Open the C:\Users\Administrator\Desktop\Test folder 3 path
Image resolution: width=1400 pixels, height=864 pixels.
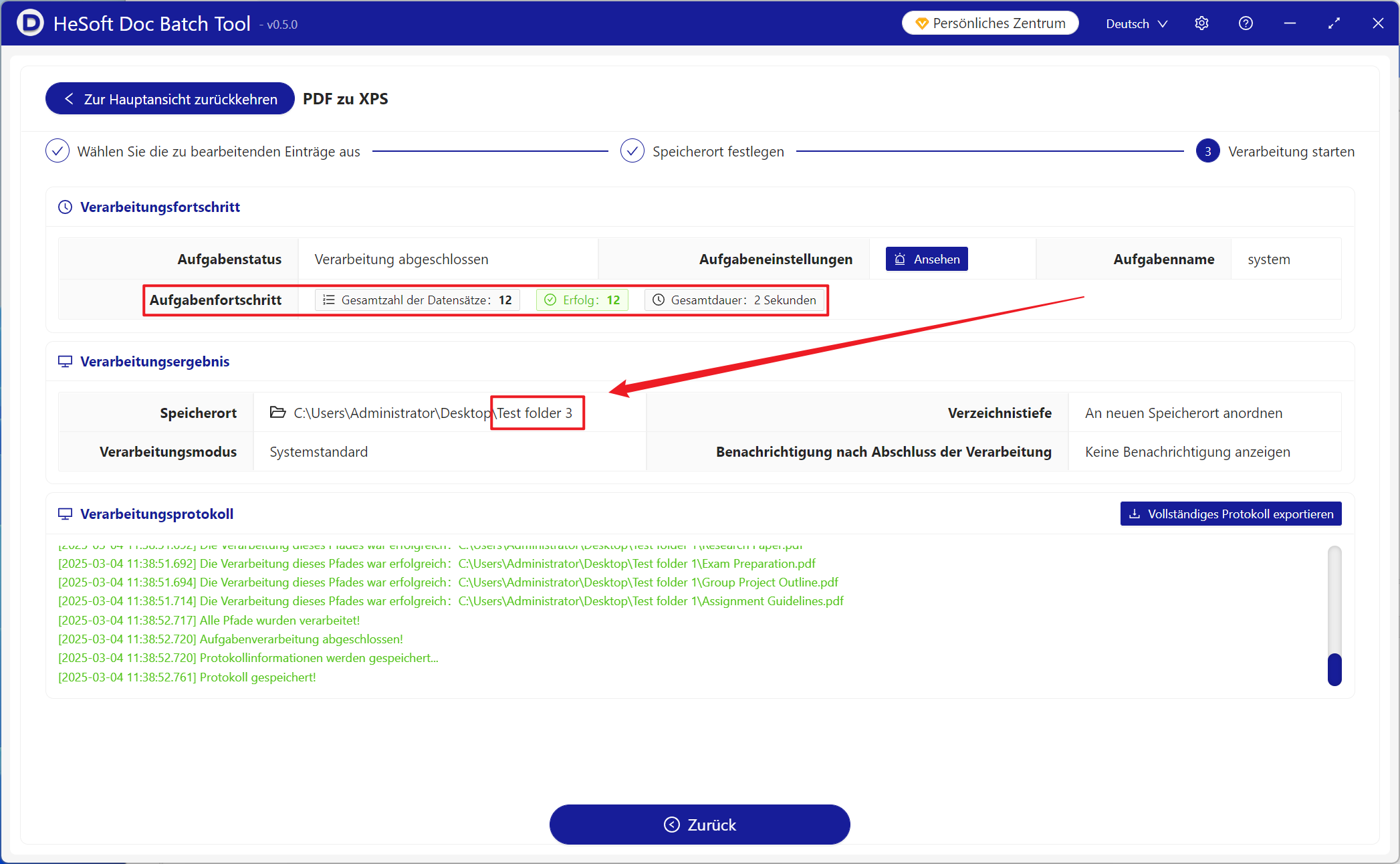[433, 413]
